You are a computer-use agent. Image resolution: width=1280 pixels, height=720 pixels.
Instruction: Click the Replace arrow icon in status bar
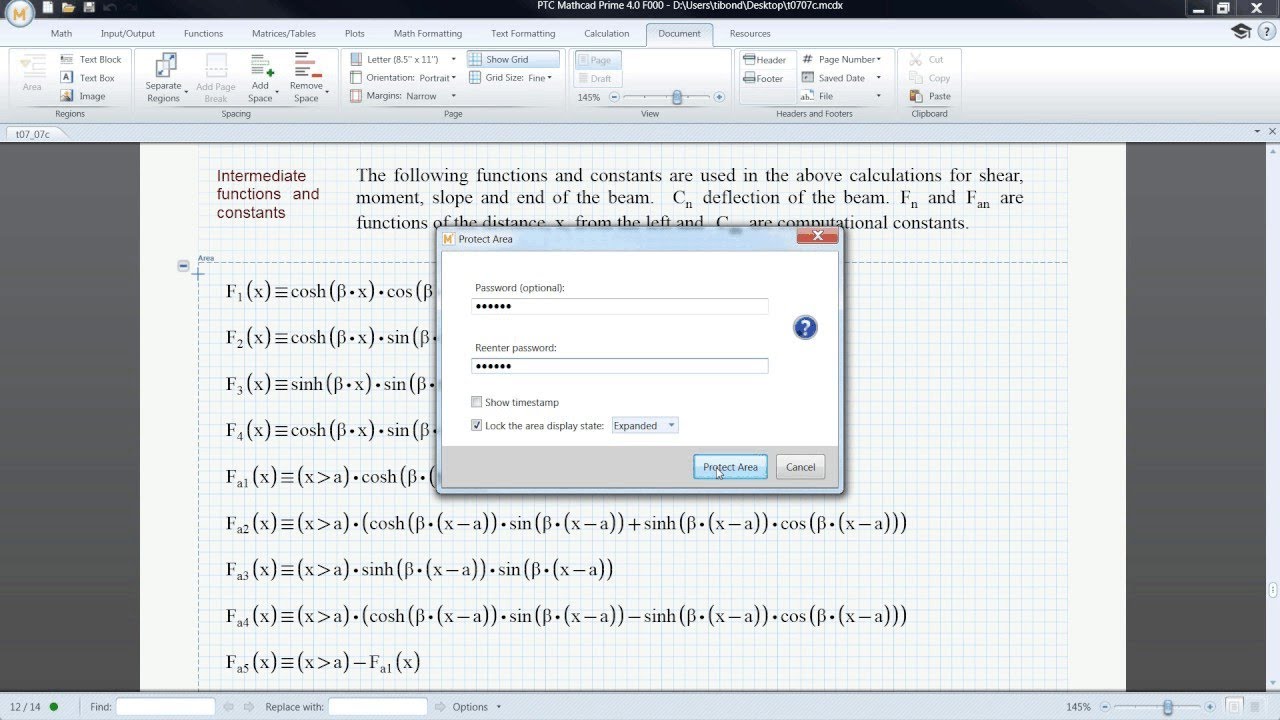tap(440, 707)
